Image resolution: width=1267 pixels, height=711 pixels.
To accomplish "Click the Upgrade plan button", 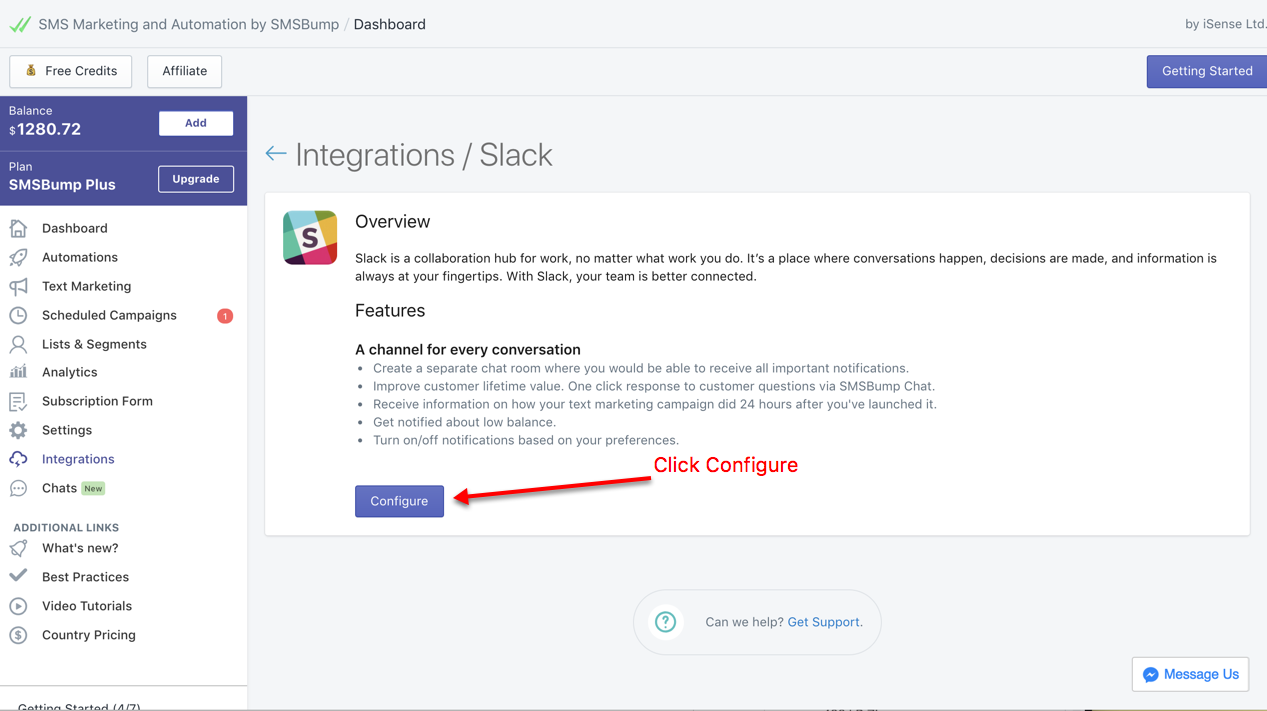I will 196,179.
